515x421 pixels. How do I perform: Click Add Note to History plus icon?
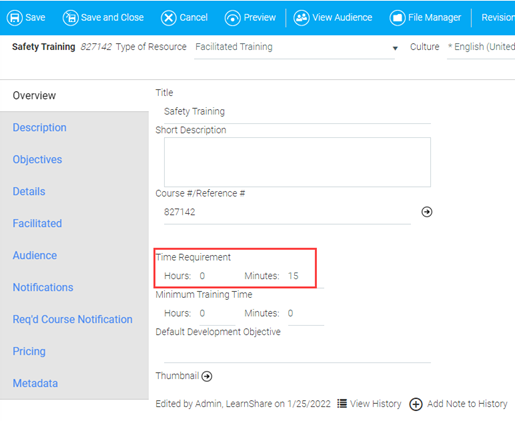tap(416, 404)
